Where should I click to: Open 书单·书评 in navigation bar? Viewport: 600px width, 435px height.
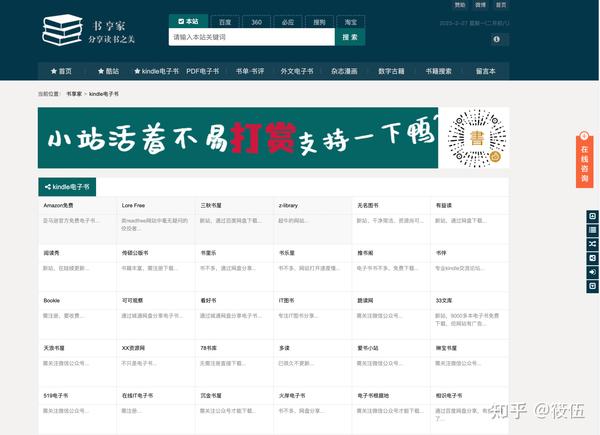click(x=250, y=71)
